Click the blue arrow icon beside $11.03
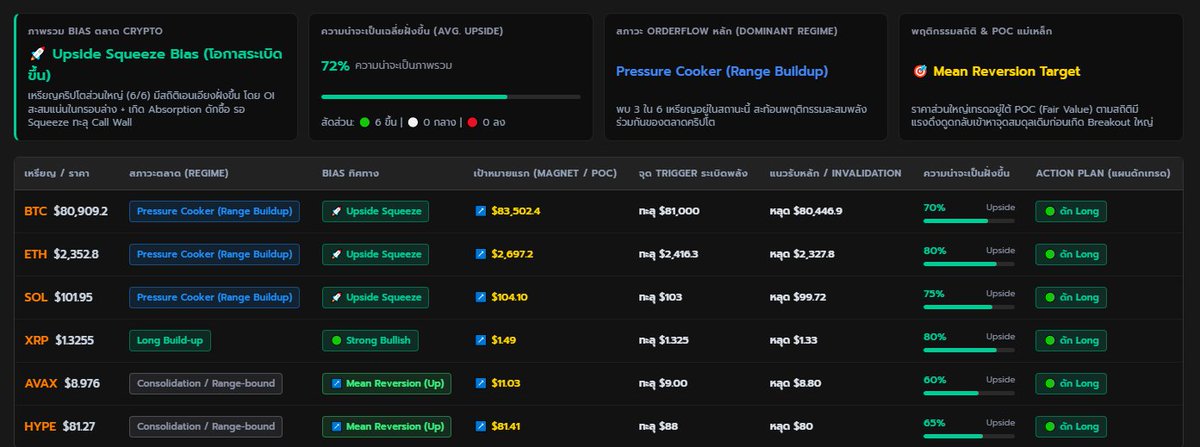The height and width of the screenshot is (447, 1200). pos(481,383)
